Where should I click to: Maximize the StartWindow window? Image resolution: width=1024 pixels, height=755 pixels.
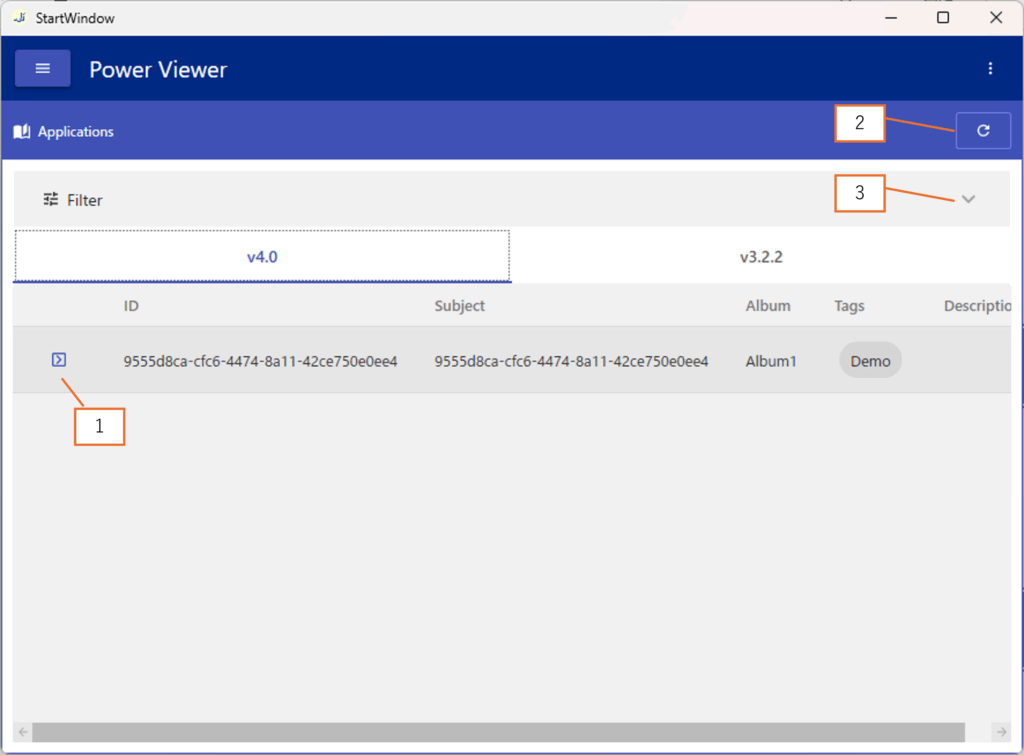coord(942,18)
